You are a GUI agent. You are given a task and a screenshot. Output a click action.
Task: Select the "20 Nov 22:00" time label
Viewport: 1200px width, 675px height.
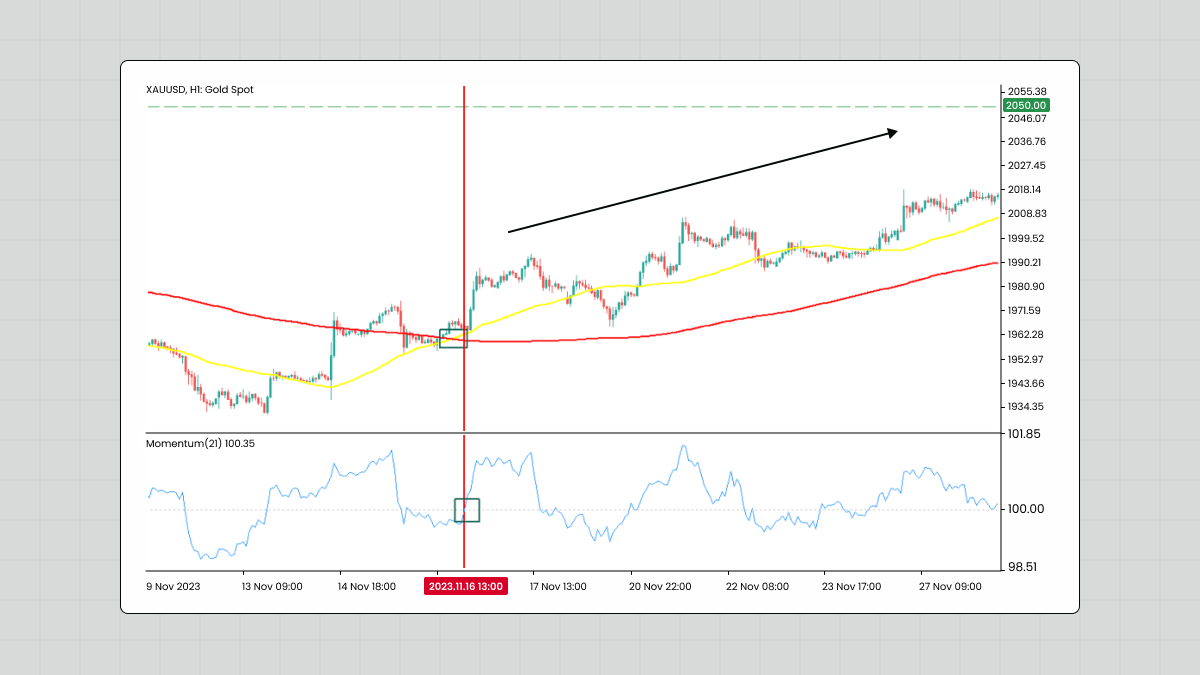click(661, 587)
